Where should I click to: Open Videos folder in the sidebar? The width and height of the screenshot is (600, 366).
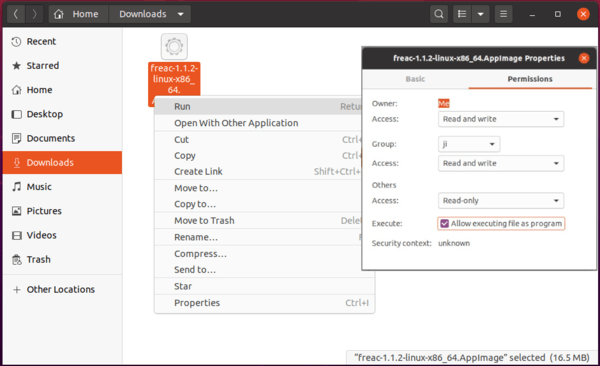[62, 235]
